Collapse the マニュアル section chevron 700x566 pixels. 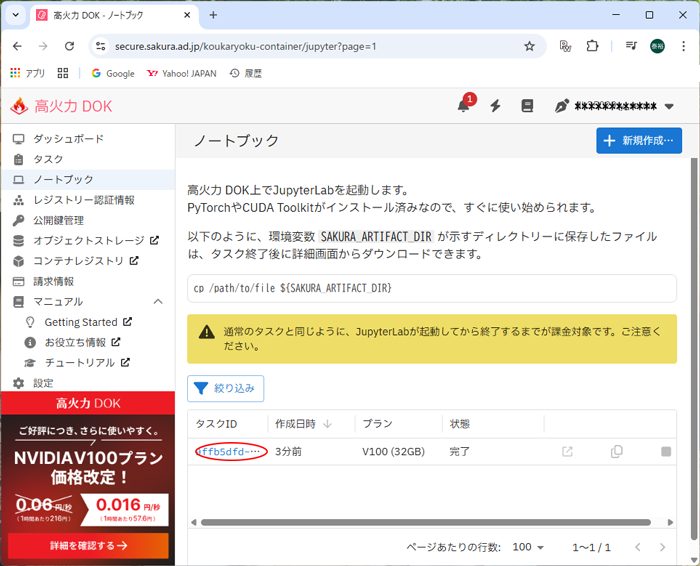click(158, 302)
